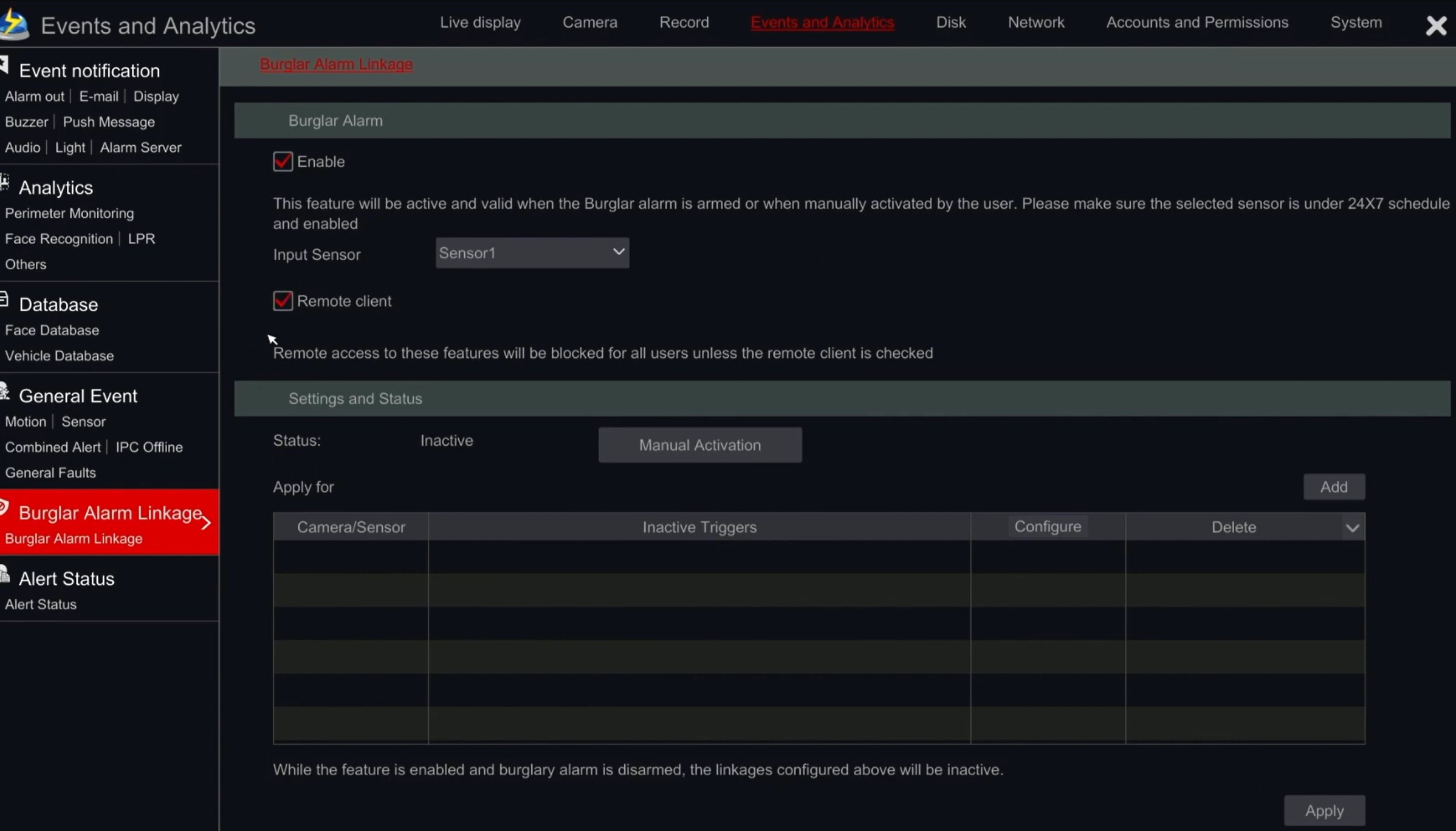1456x831 pixels.
Task: Click the Database section icon
Action: (4, 299)
